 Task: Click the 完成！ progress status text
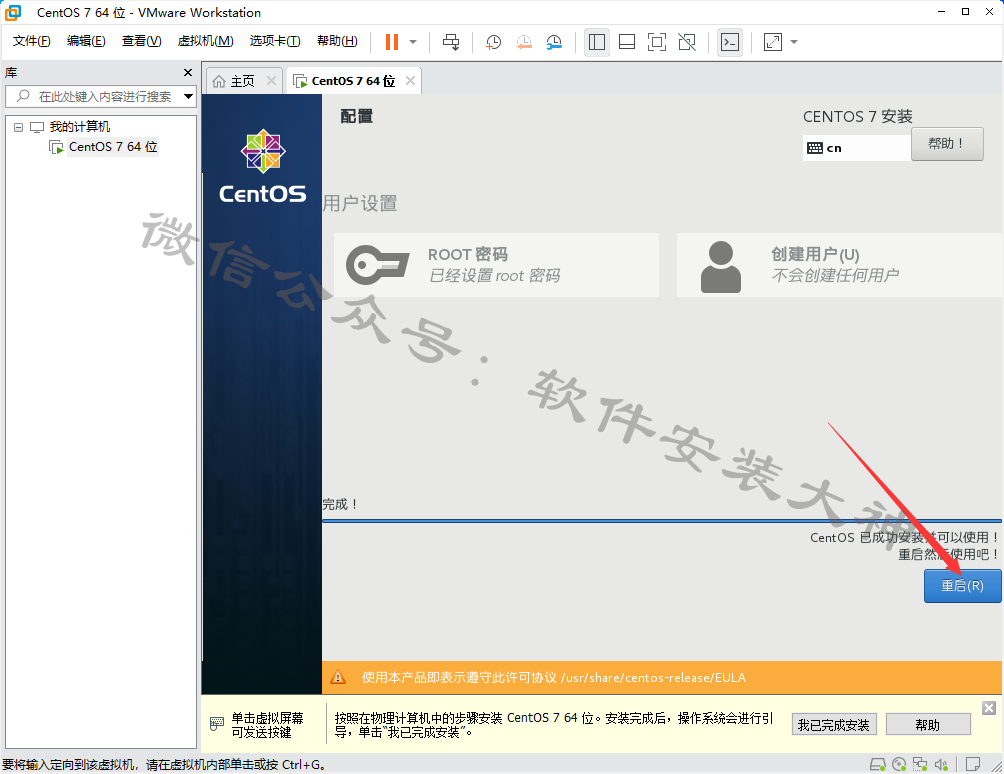(340, 504)
